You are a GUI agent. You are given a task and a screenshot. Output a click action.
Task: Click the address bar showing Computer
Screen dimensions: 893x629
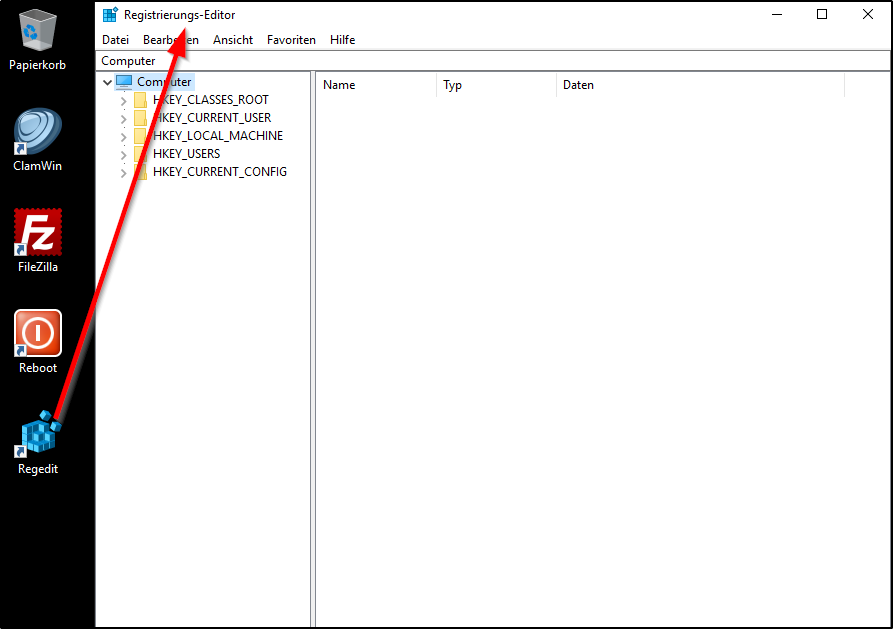coord(493,61)
